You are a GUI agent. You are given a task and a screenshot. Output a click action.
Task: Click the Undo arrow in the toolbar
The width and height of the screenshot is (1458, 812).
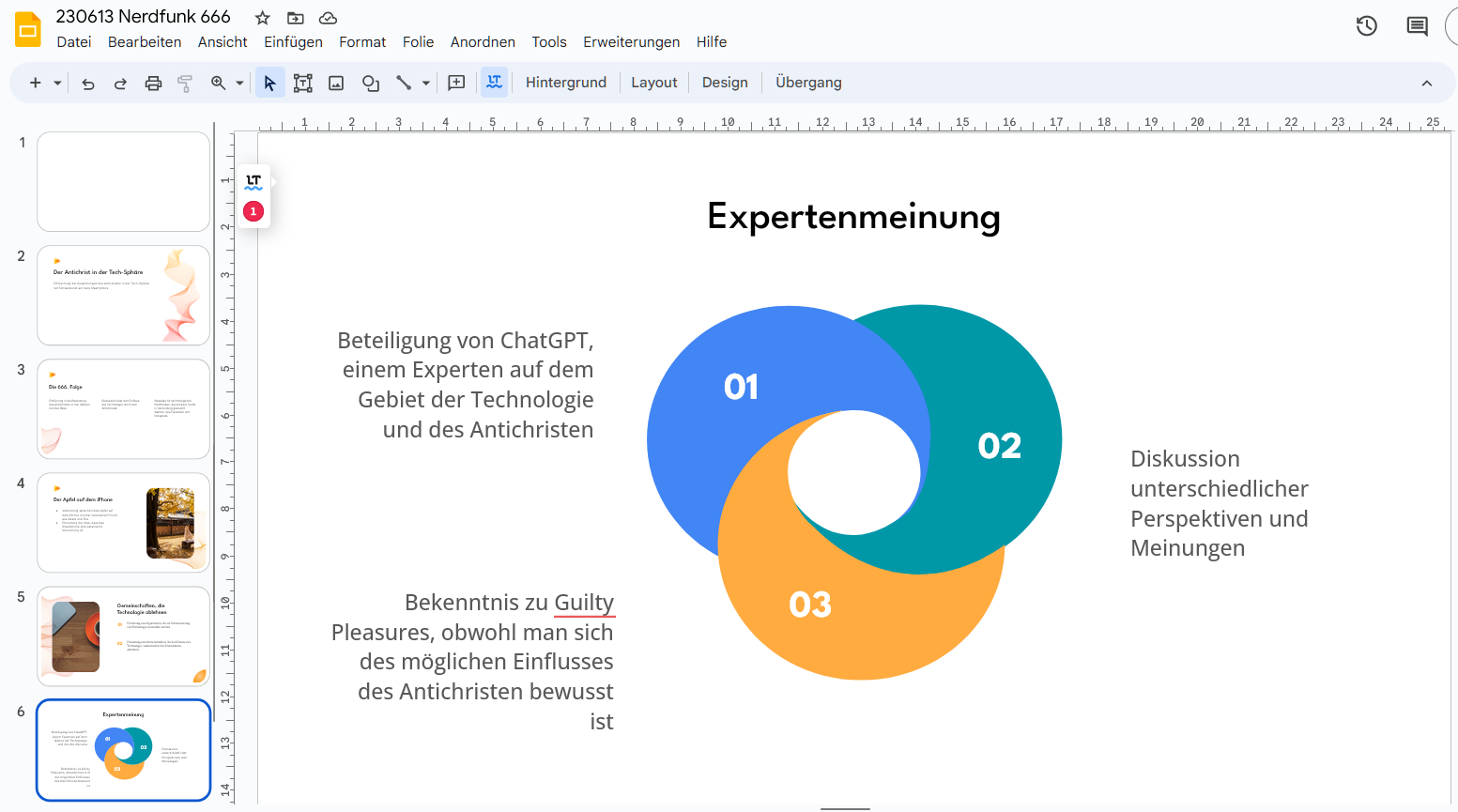[88, 84]
